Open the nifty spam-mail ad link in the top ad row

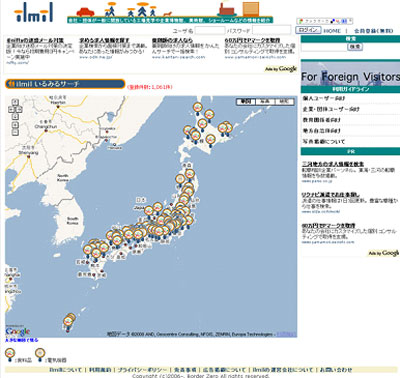click(35, 40)
